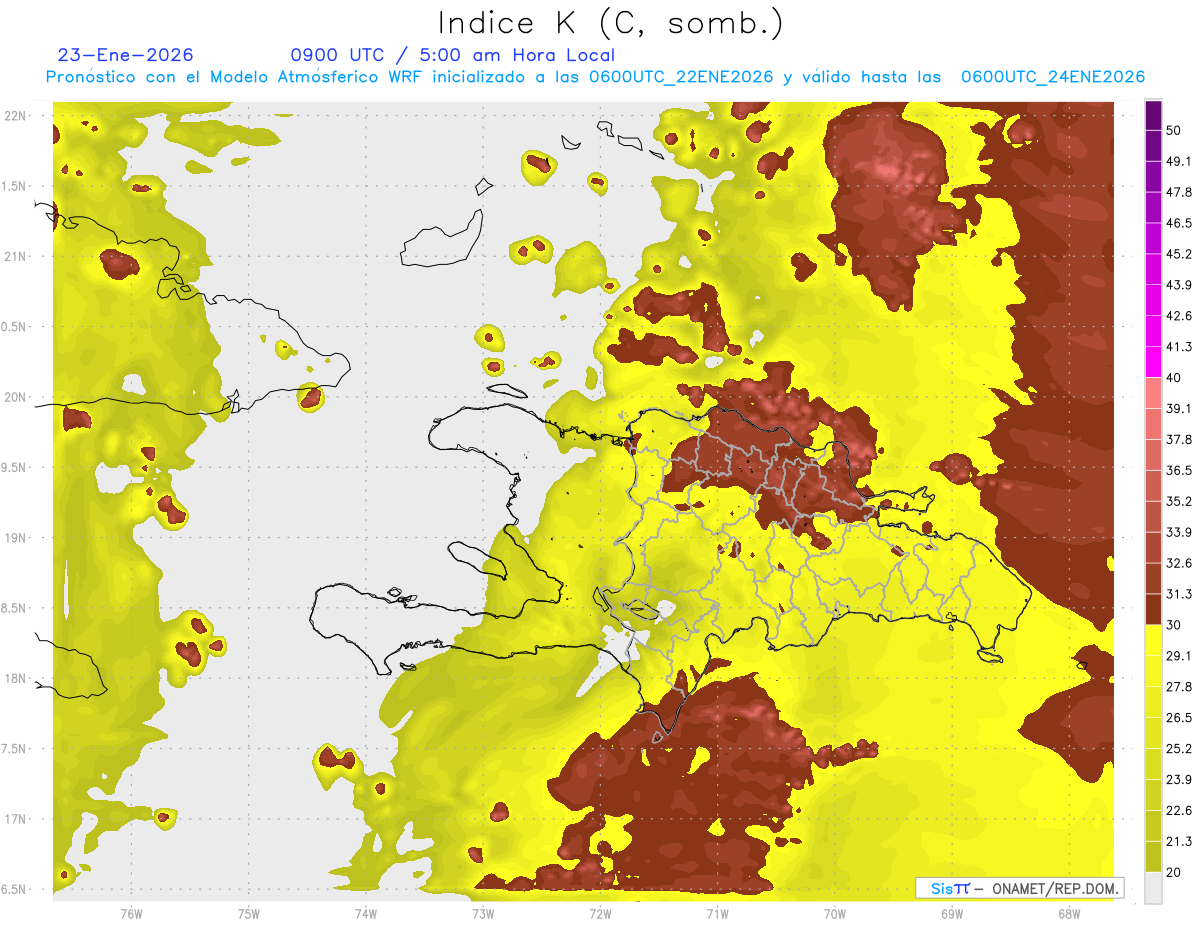Click the color scale value "39.1"
The width and height of the screenshot is (1200, 927).
[x=1179, y=408]
